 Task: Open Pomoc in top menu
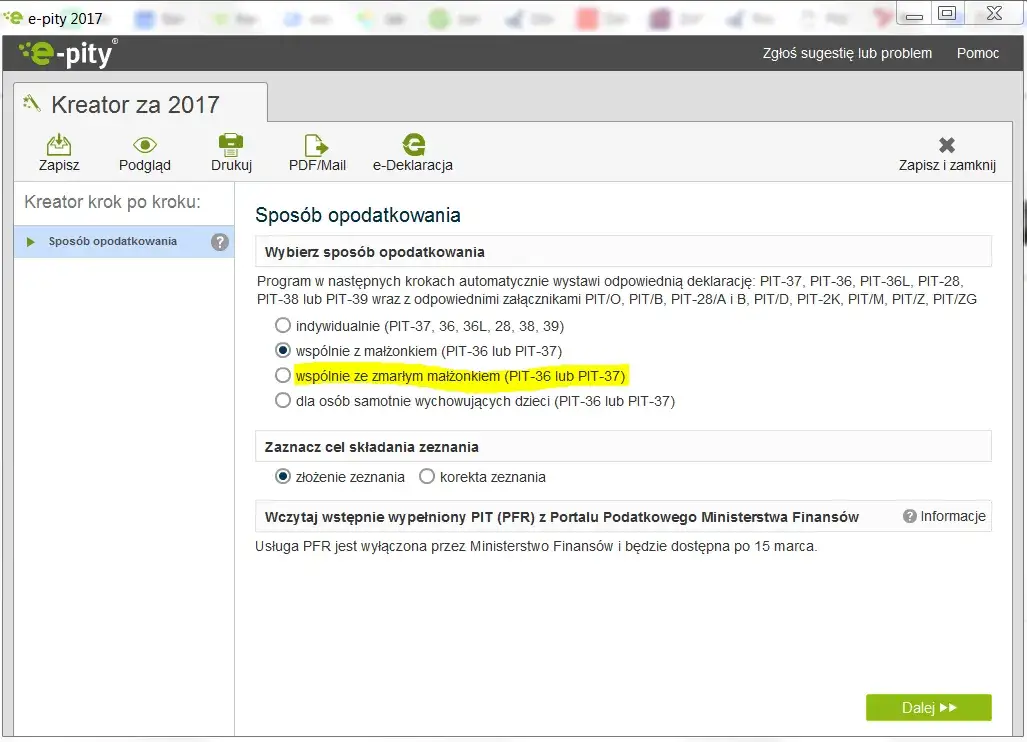[x=977, y=53]
